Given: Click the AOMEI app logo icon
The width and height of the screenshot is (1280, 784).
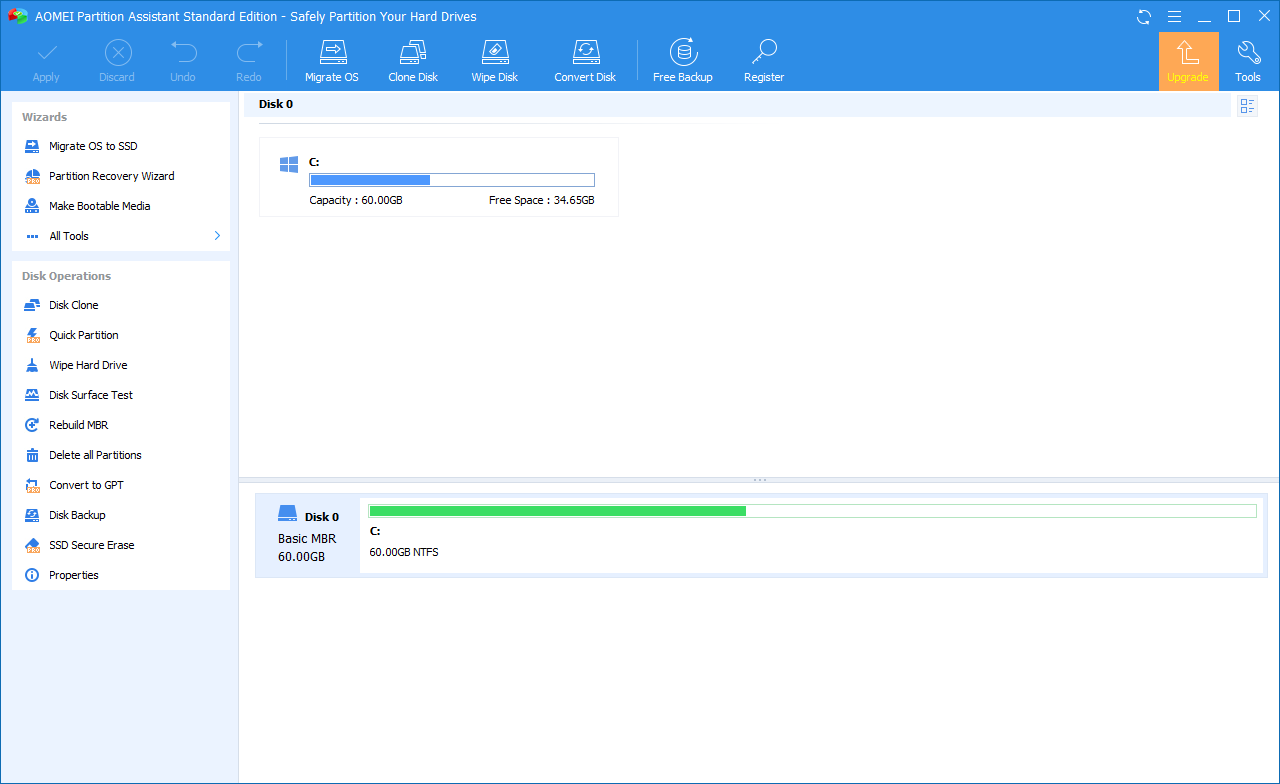Looking at the screenshot, I should point(17,16).
